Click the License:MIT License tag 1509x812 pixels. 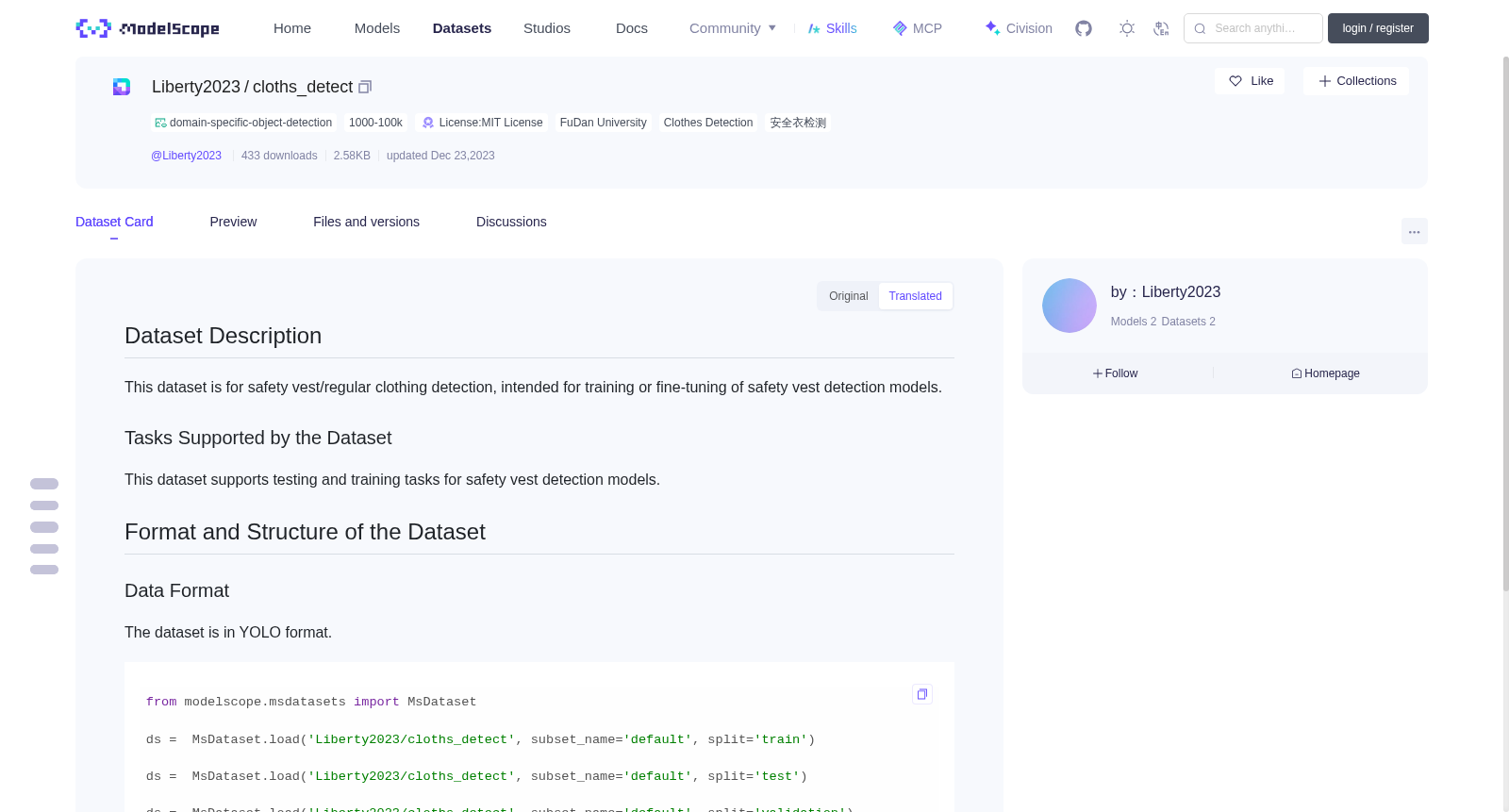483,123
